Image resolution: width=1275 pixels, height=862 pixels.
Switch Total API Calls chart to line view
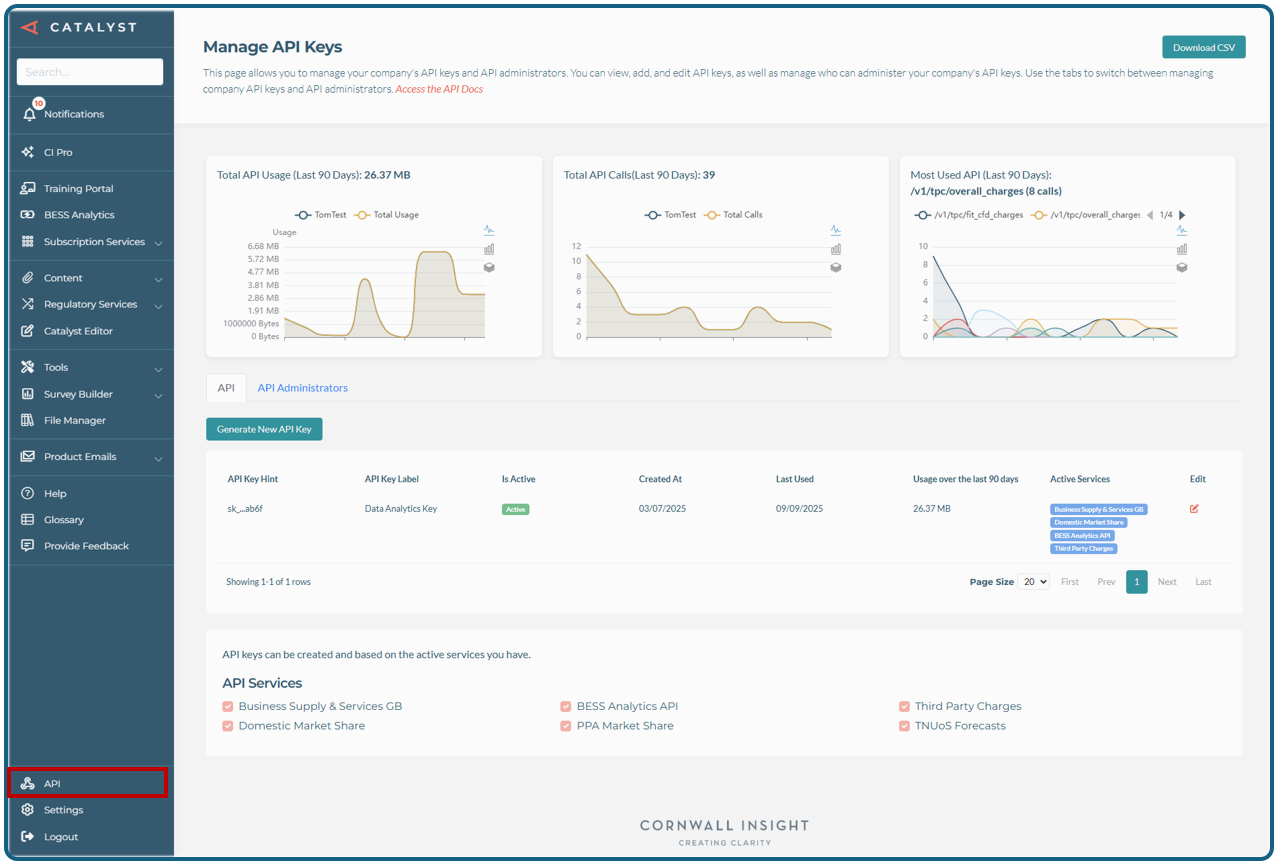pos(836,230)
